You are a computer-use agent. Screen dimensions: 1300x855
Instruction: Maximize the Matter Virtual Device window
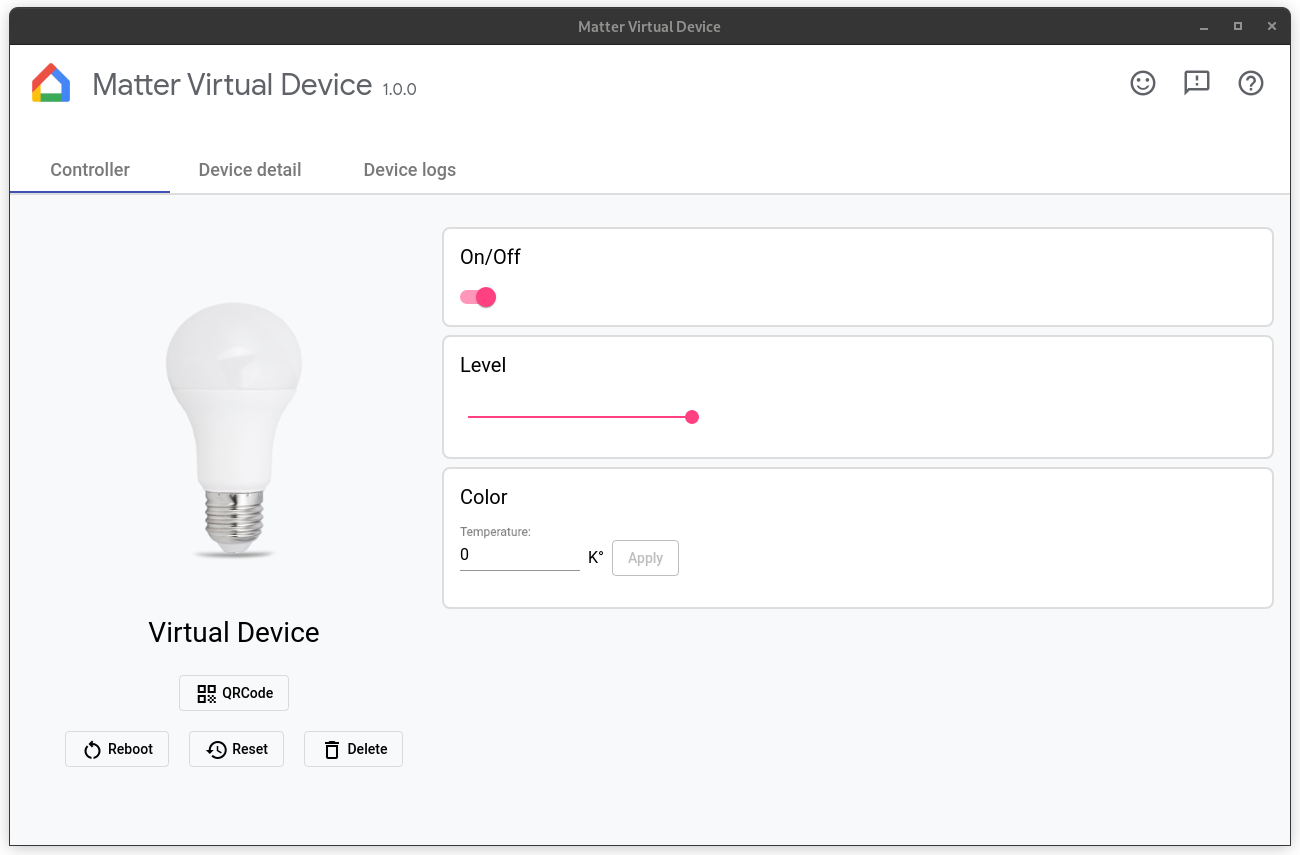pyautogui.click(x=1238, y=26)
